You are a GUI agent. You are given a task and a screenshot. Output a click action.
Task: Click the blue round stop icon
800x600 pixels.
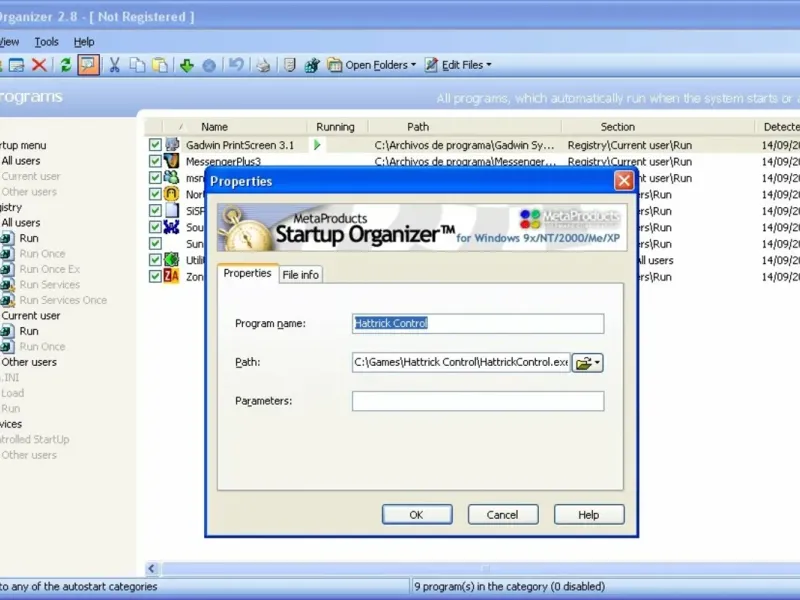(209, 65)
